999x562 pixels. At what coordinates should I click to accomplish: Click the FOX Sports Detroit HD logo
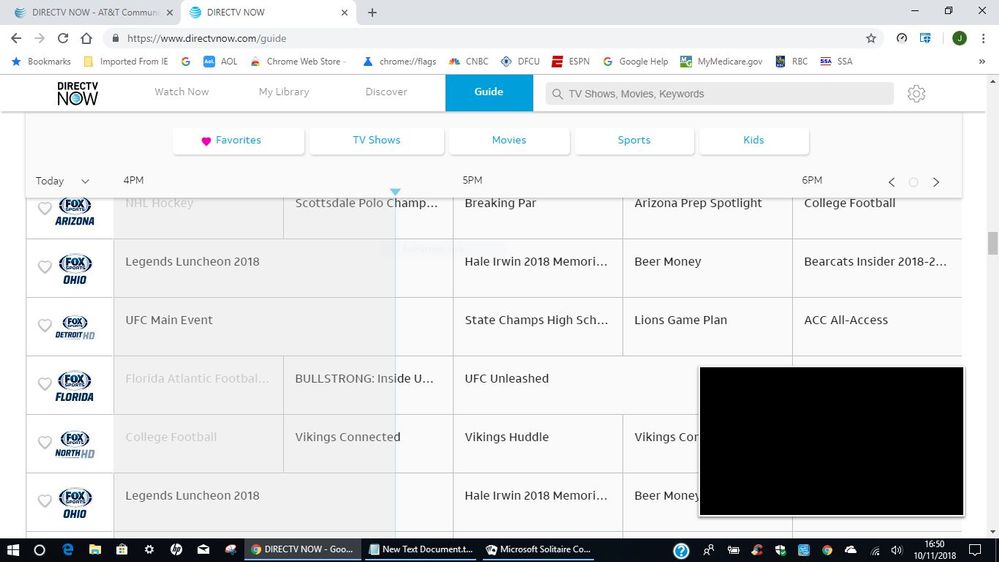[75, 328]
